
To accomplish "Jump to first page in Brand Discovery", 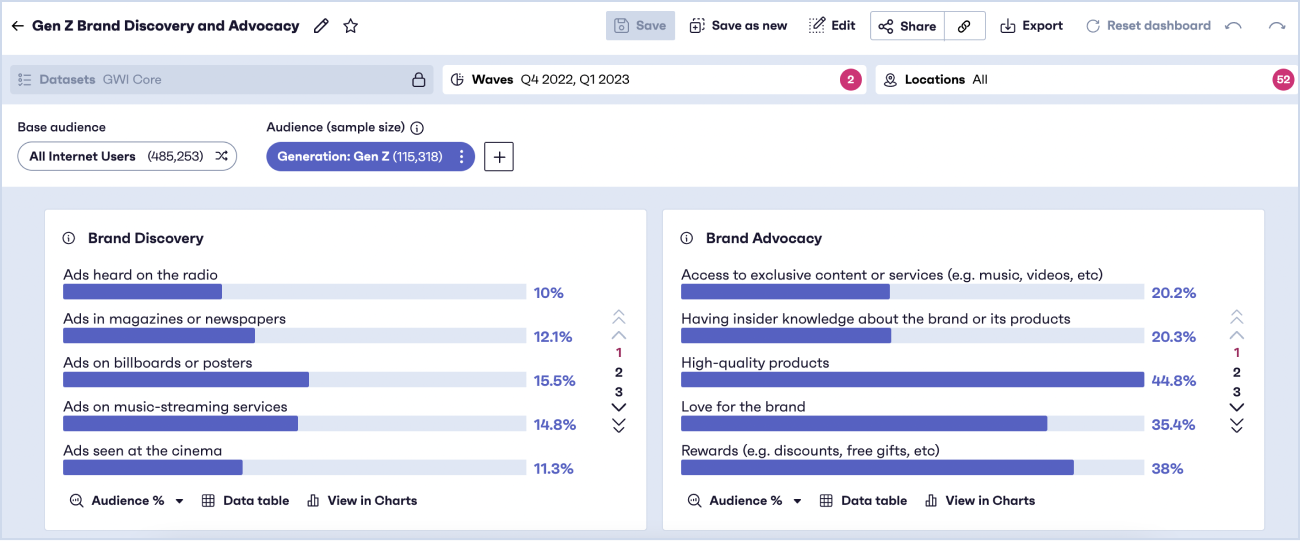I will point(619,317).
